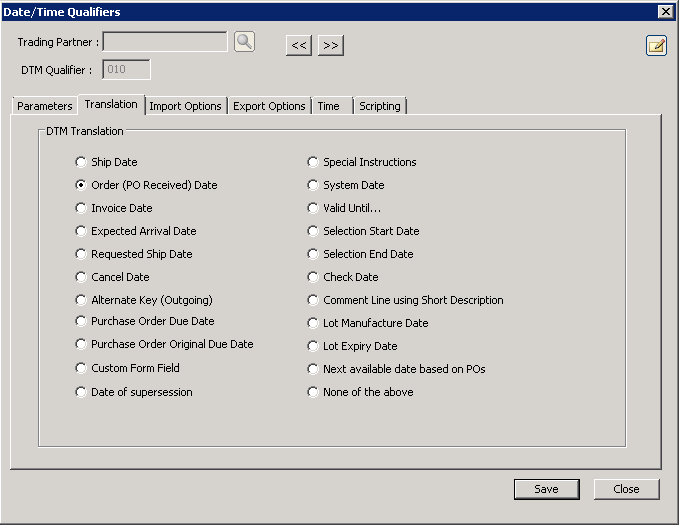The width and height of the screenshot is (679, 525).
Task: Open the Import Options tab
Action: (185, 106)
